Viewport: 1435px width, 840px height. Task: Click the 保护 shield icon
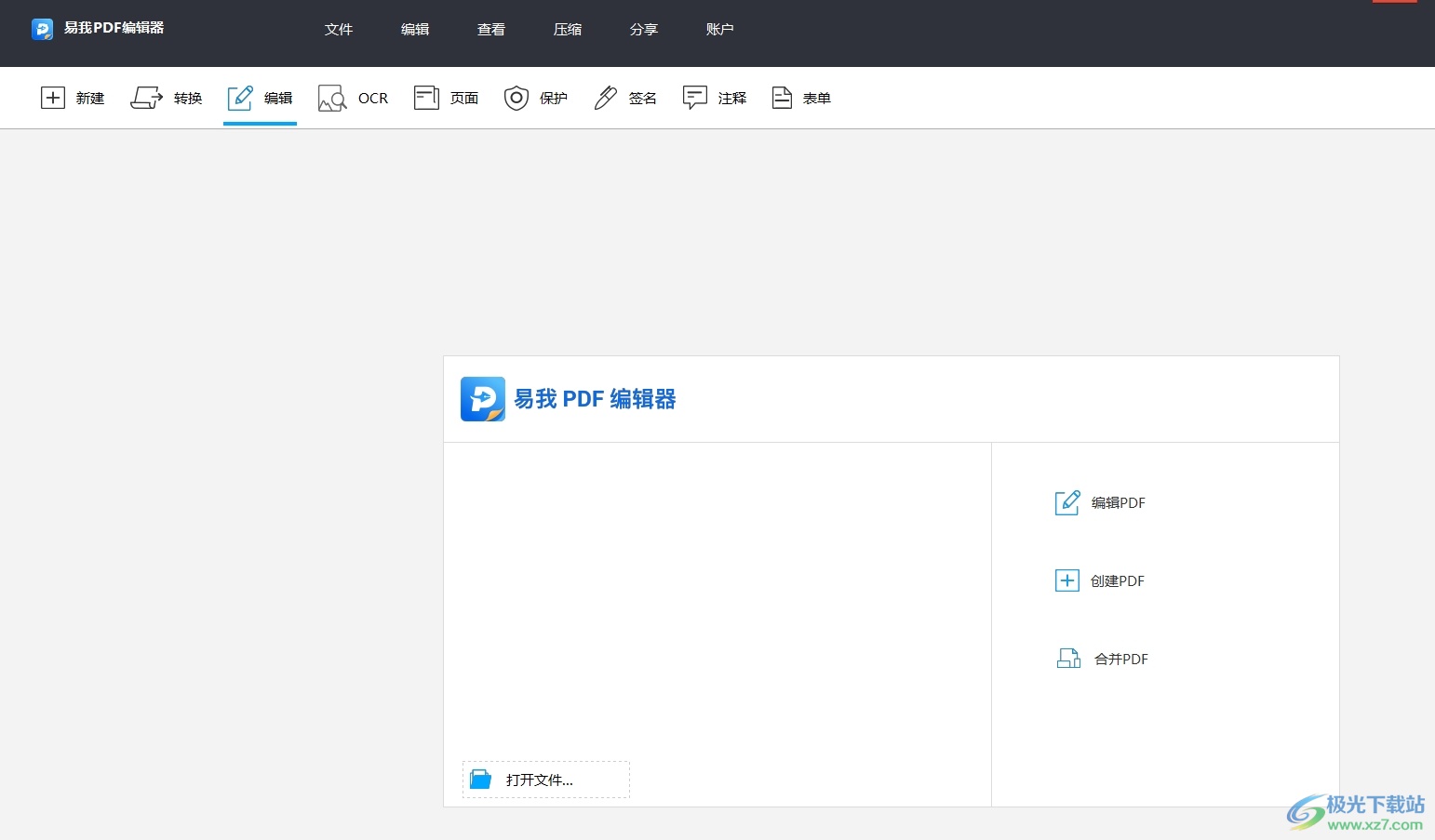[x=516, y=98]
